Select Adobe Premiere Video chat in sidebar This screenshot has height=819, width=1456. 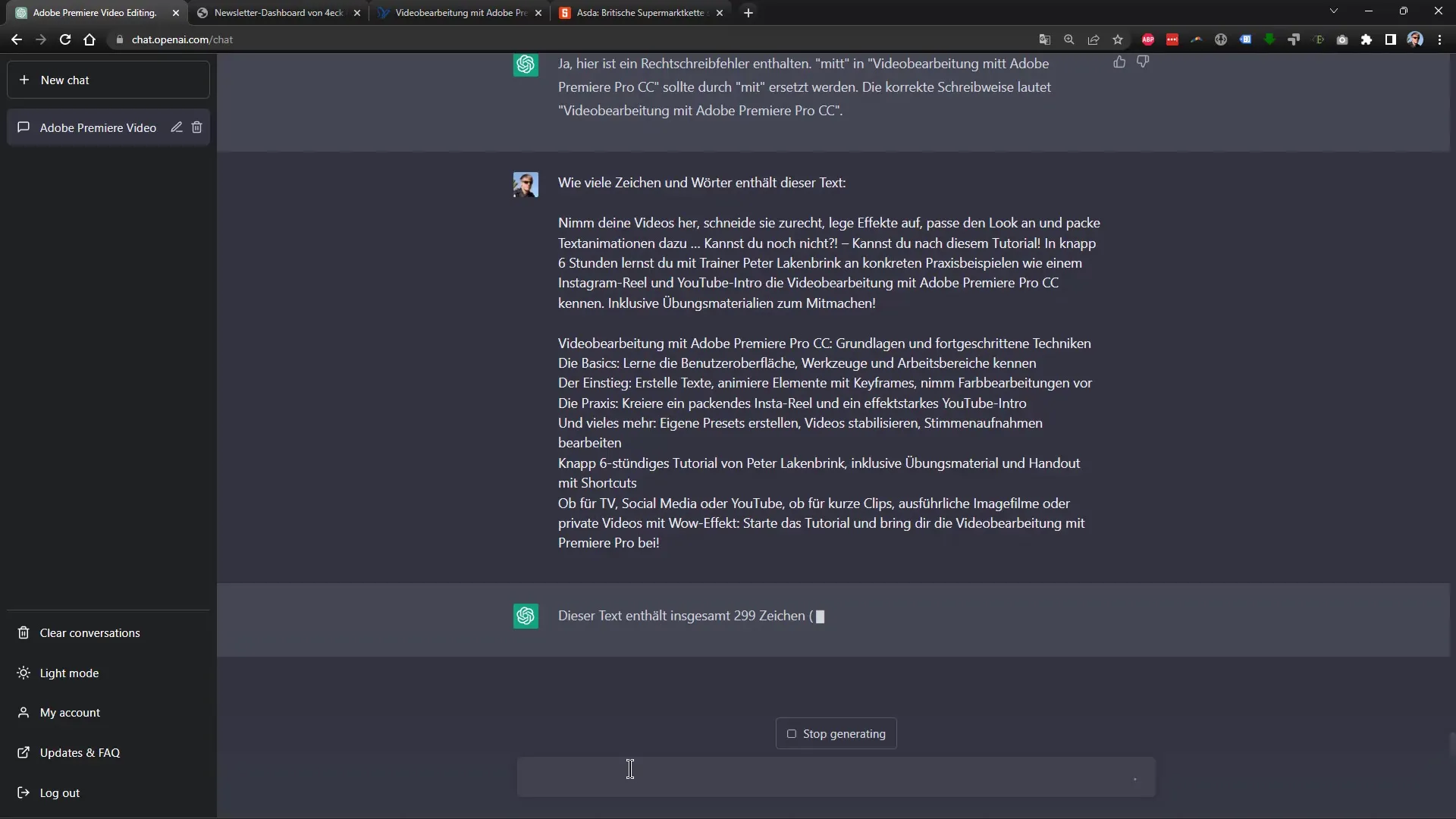click(x=97, y=127)
